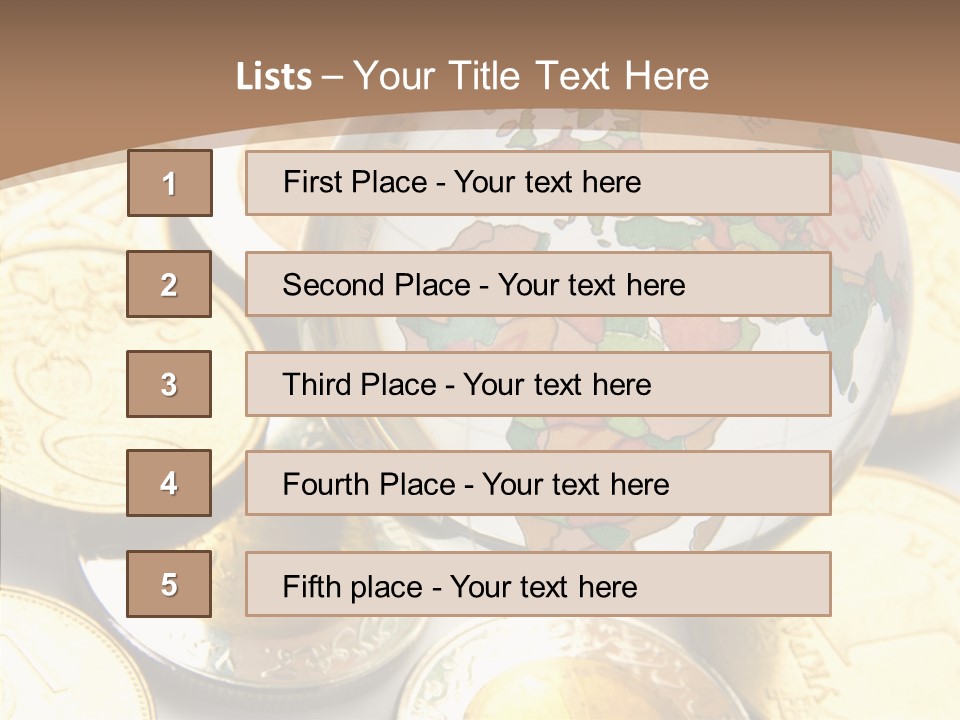
Task: Click the number 3 box
Action: [x=169, y=384]
